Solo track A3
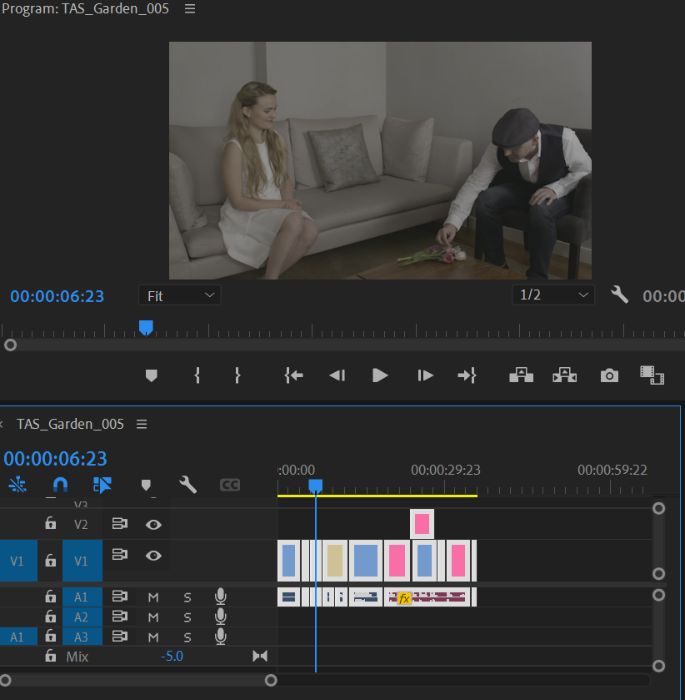Screen dimensions: 685x700 [188, 637]
